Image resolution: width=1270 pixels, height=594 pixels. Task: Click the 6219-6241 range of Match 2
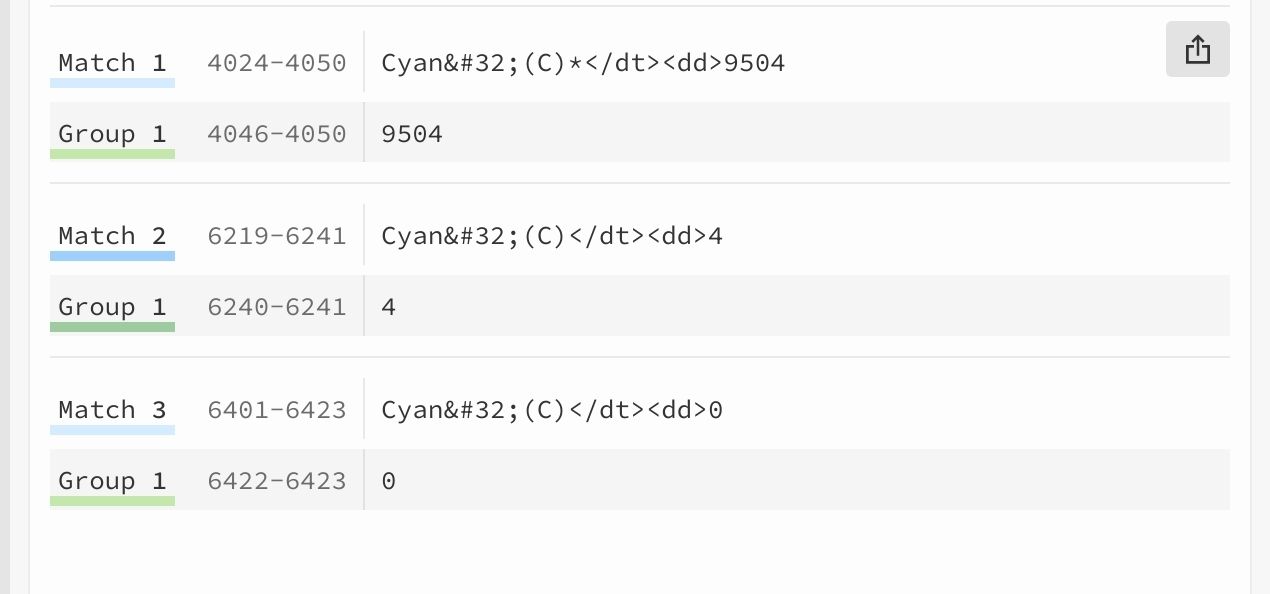coord(277,236)
